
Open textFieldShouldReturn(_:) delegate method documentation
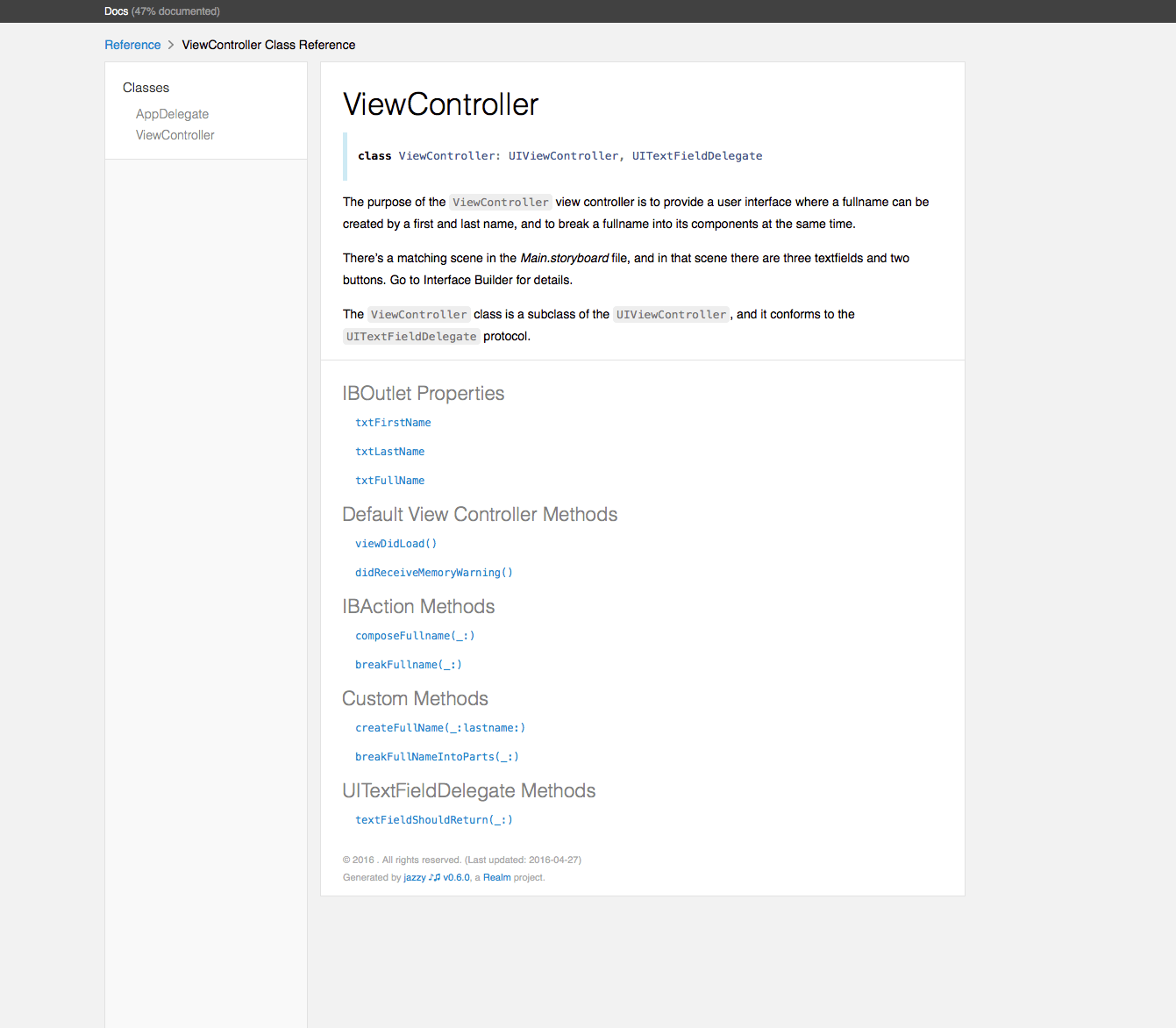click(x=433, y=819)
